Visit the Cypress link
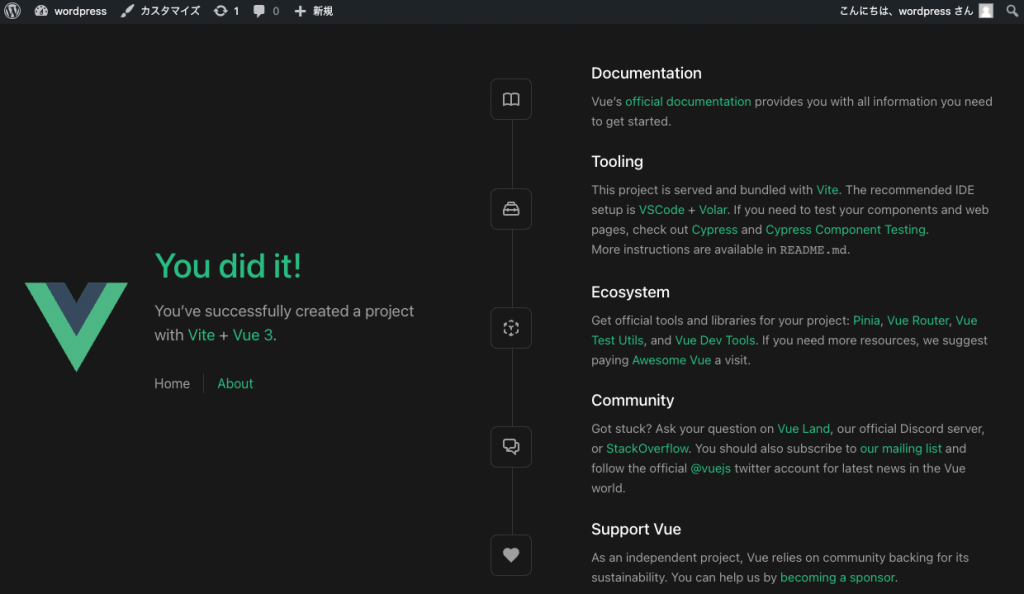 pos(714,230)
